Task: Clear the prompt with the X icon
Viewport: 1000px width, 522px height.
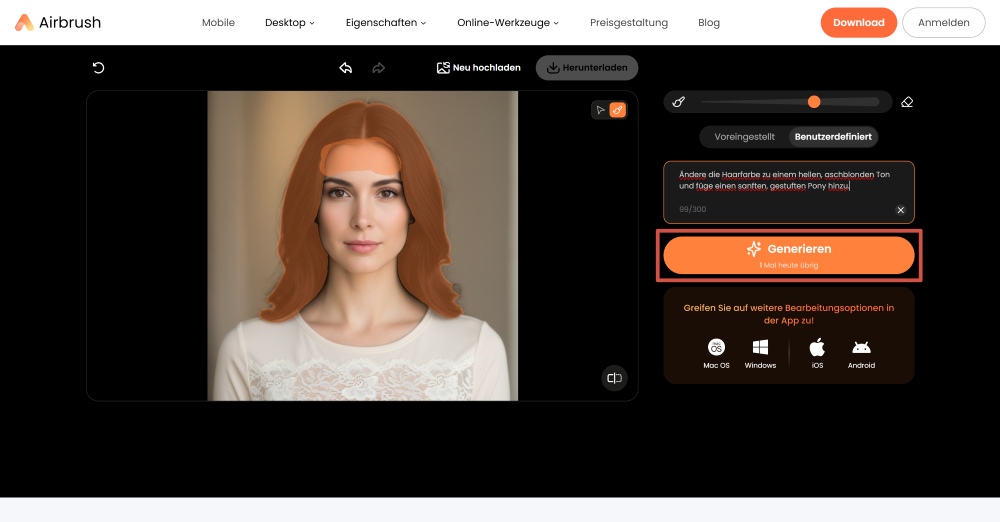Action: (x=901, y=210)
